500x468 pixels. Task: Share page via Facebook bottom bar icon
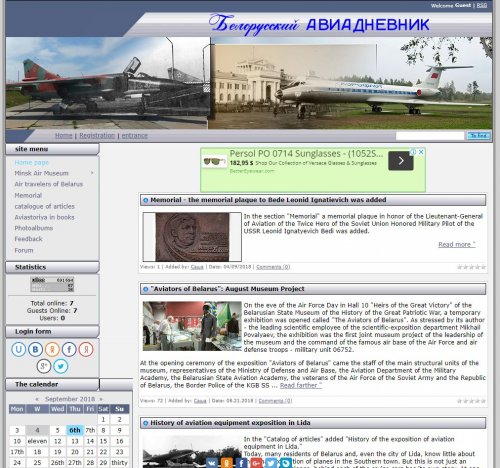pyautogui.click(x=242, y=463)
